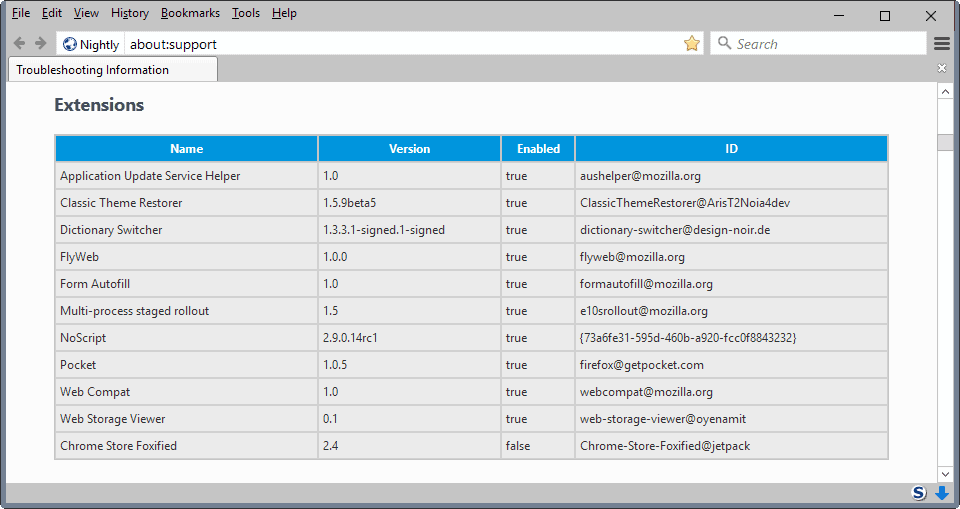The width and height of the screenshot is (960, 509).
Task: Click version 1.3.3.1-signed.1-signed cell
Action: (410, 230)
